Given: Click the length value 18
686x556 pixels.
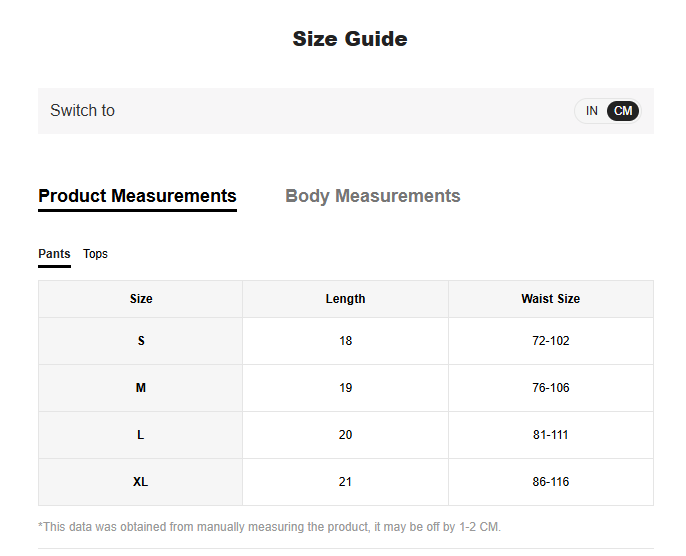Looking at the screenshot, I should (345, 341).
